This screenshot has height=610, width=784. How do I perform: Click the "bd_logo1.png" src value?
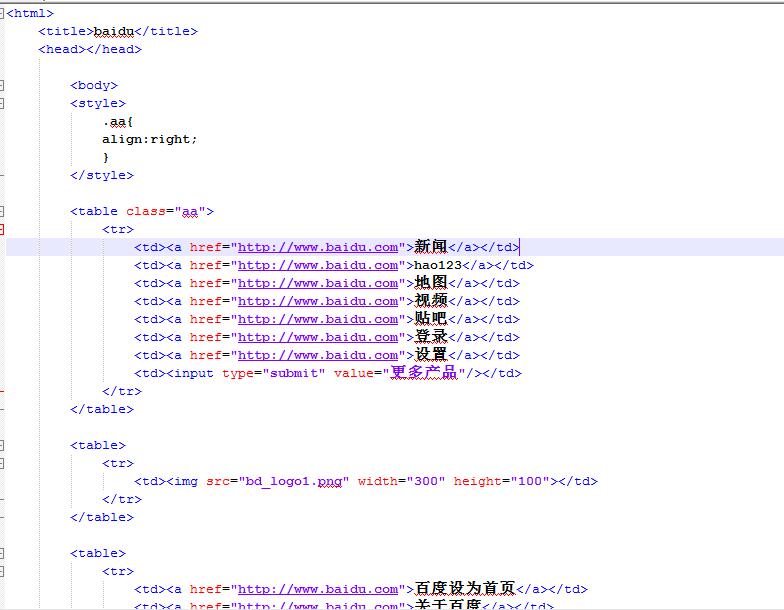(294, 482)
